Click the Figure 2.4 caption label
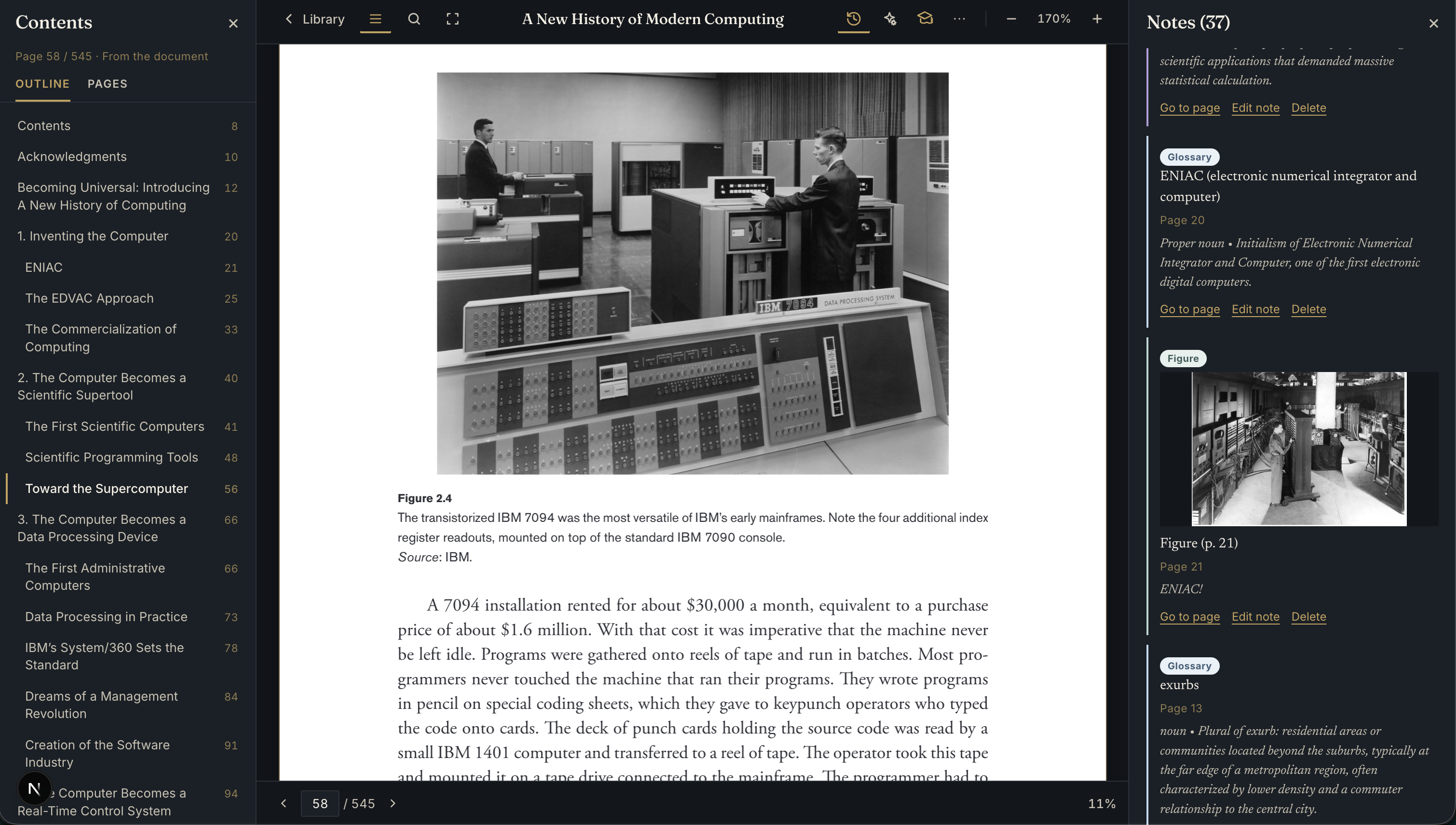 coord(424,498)
